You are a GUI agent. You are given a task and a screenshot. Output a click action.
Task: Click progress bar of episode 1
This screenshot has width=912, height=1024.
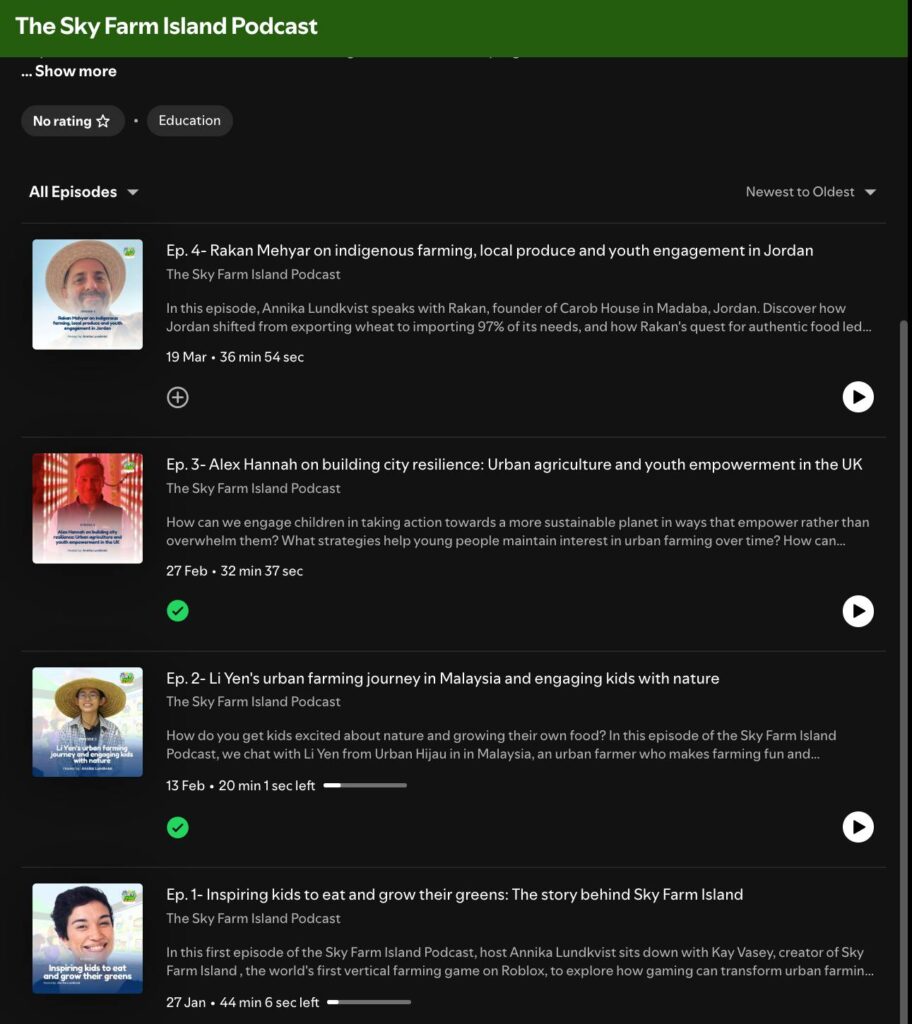pos(369,1002)
